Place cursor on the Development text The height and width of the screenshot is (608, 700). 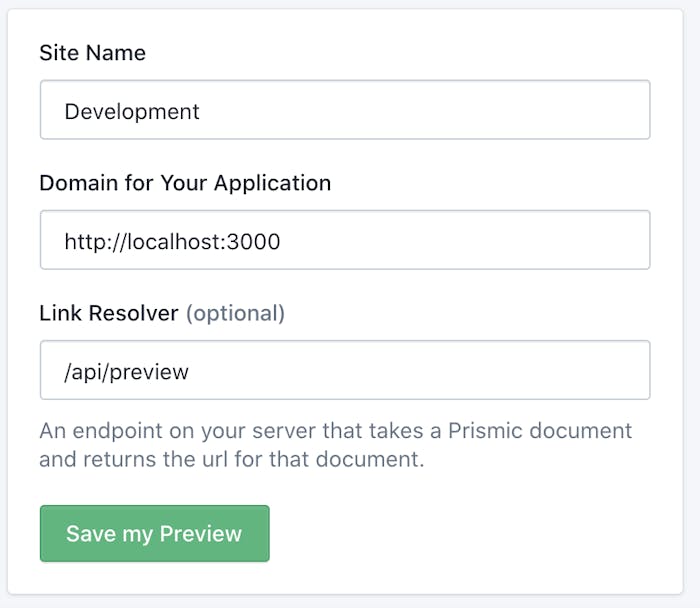132,112
